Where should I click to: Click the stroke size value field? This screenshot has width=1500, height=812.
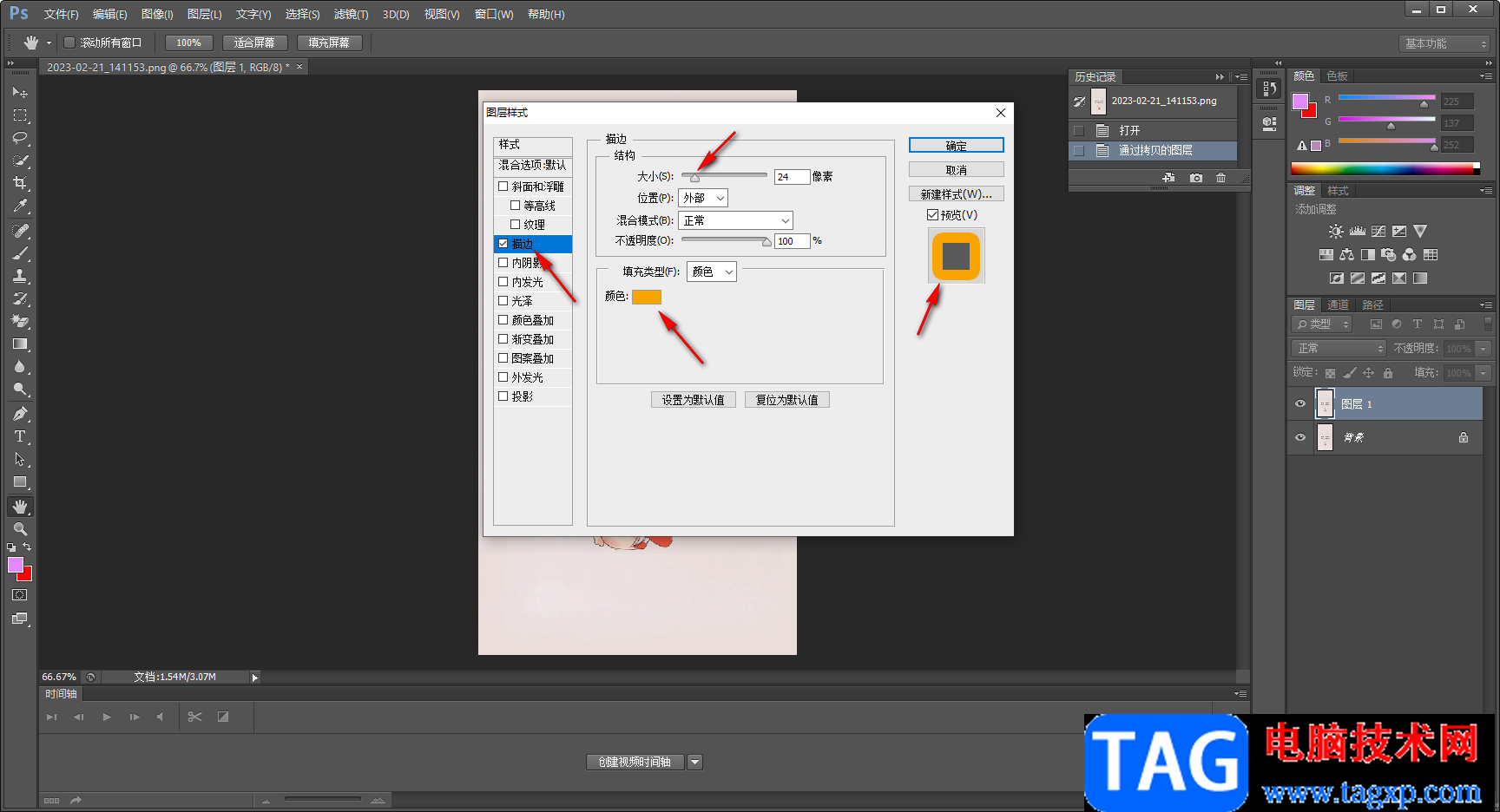(792, 177)
